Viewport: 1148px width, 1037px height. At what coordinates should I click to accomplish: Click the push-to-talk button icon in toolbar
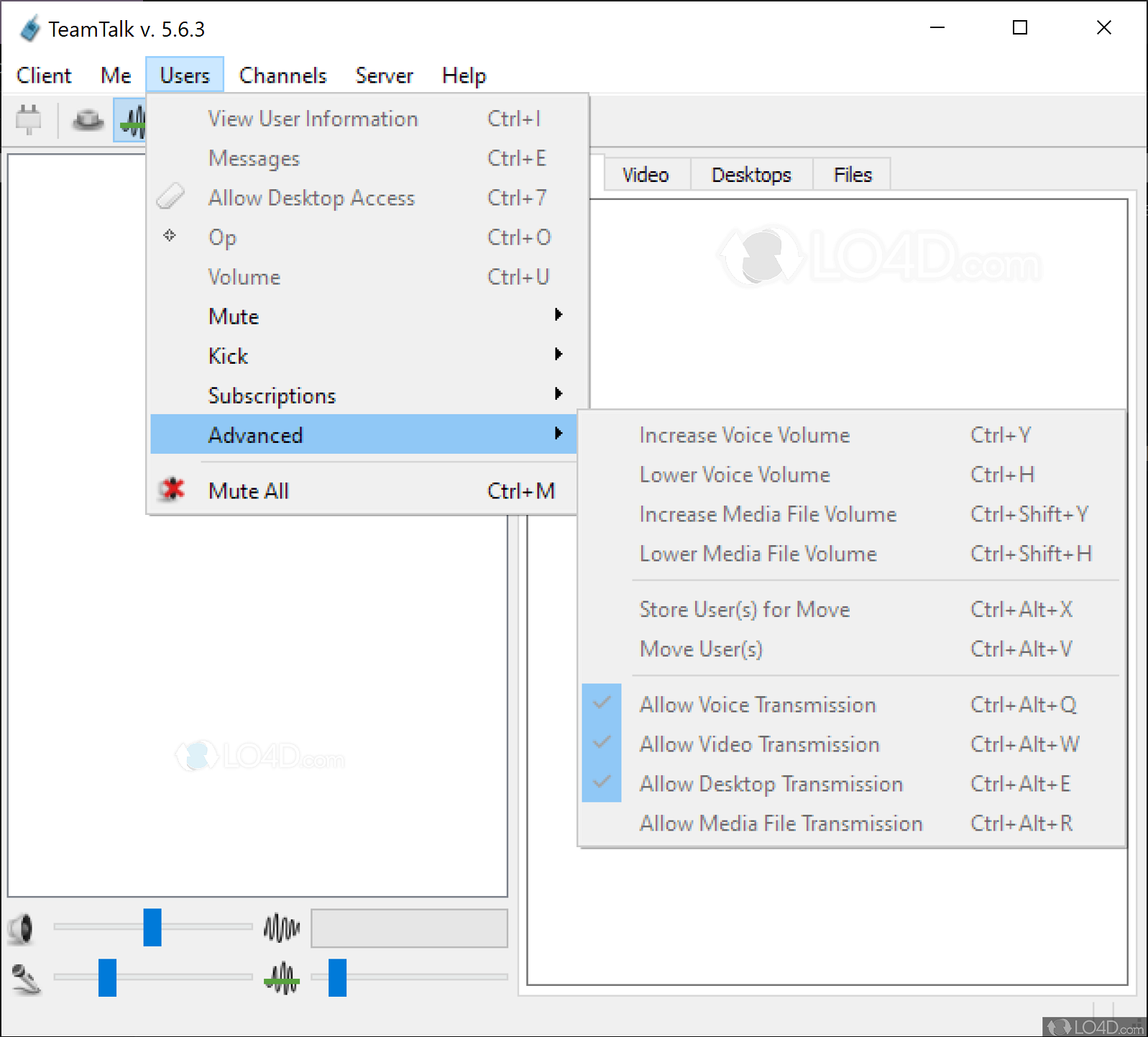tap(88, 120)
